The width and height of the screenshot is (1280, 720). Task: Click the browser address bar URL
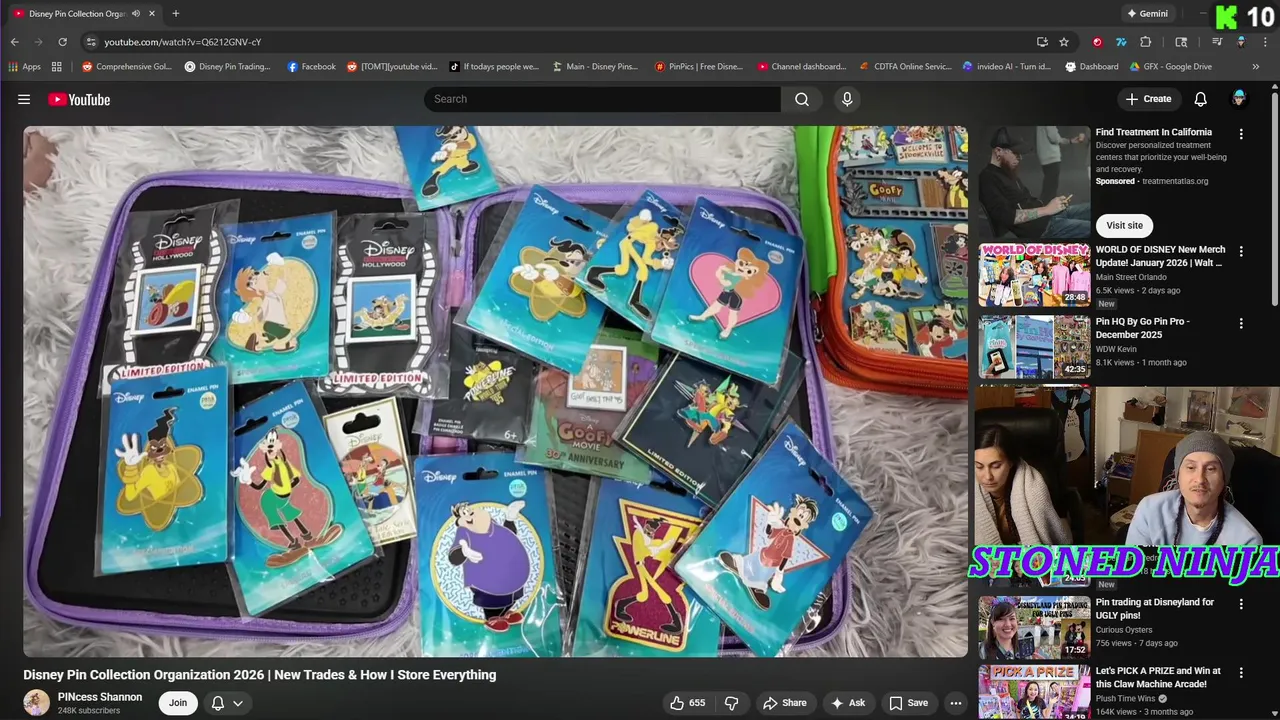(182, 42)
